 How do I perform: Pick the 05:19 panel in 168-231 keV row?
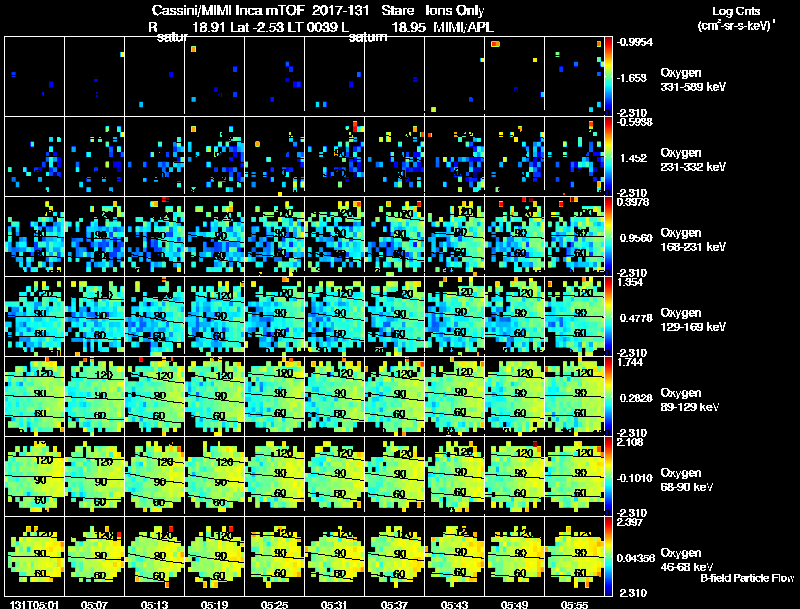tap(215, 236)
